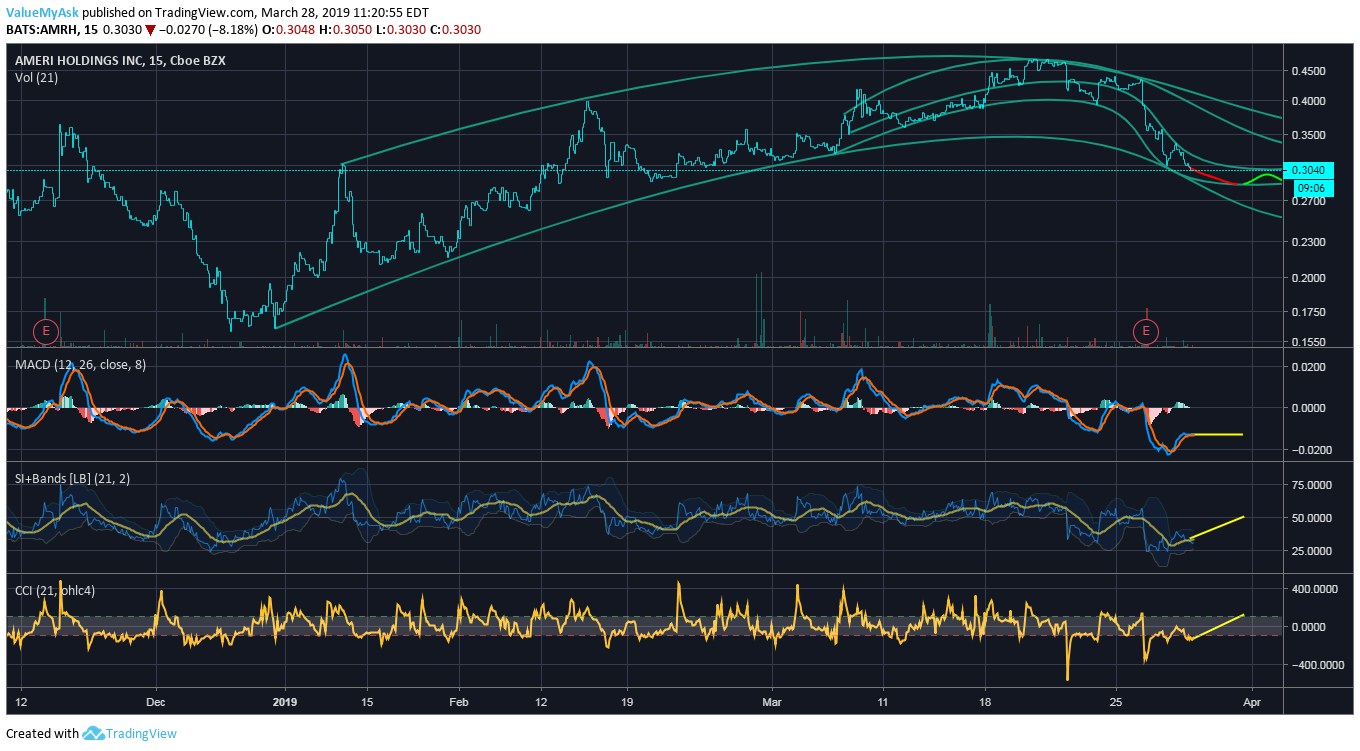Click the left earnings E marker

point(45,330)
